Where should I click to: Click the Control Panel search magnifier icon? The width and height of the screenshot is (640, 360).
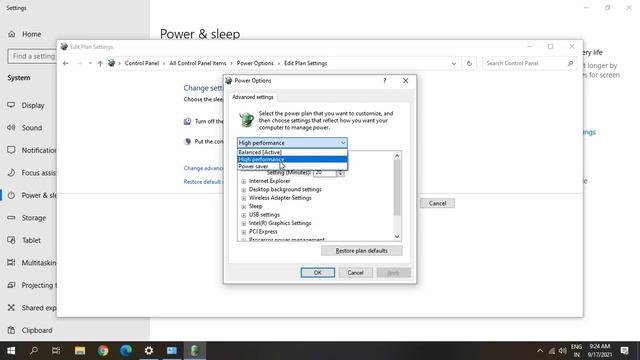click(x=570, y=63)
